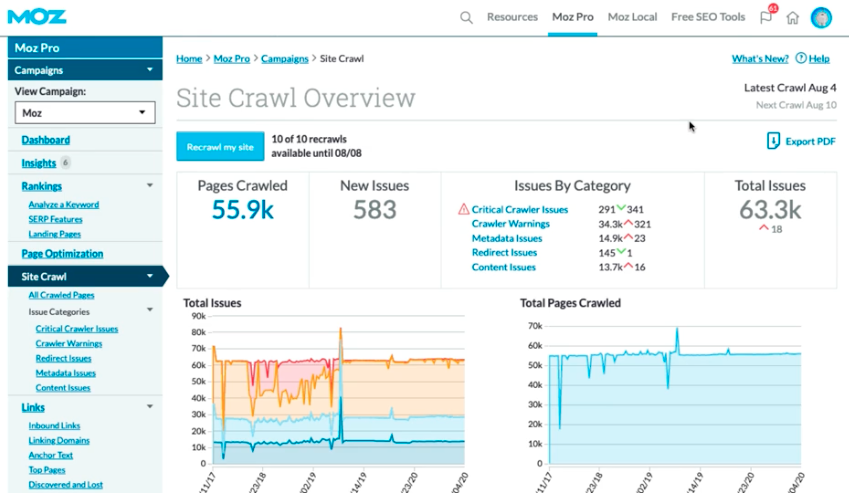Open the Dashboard sidebar link

tap(45, 140)
